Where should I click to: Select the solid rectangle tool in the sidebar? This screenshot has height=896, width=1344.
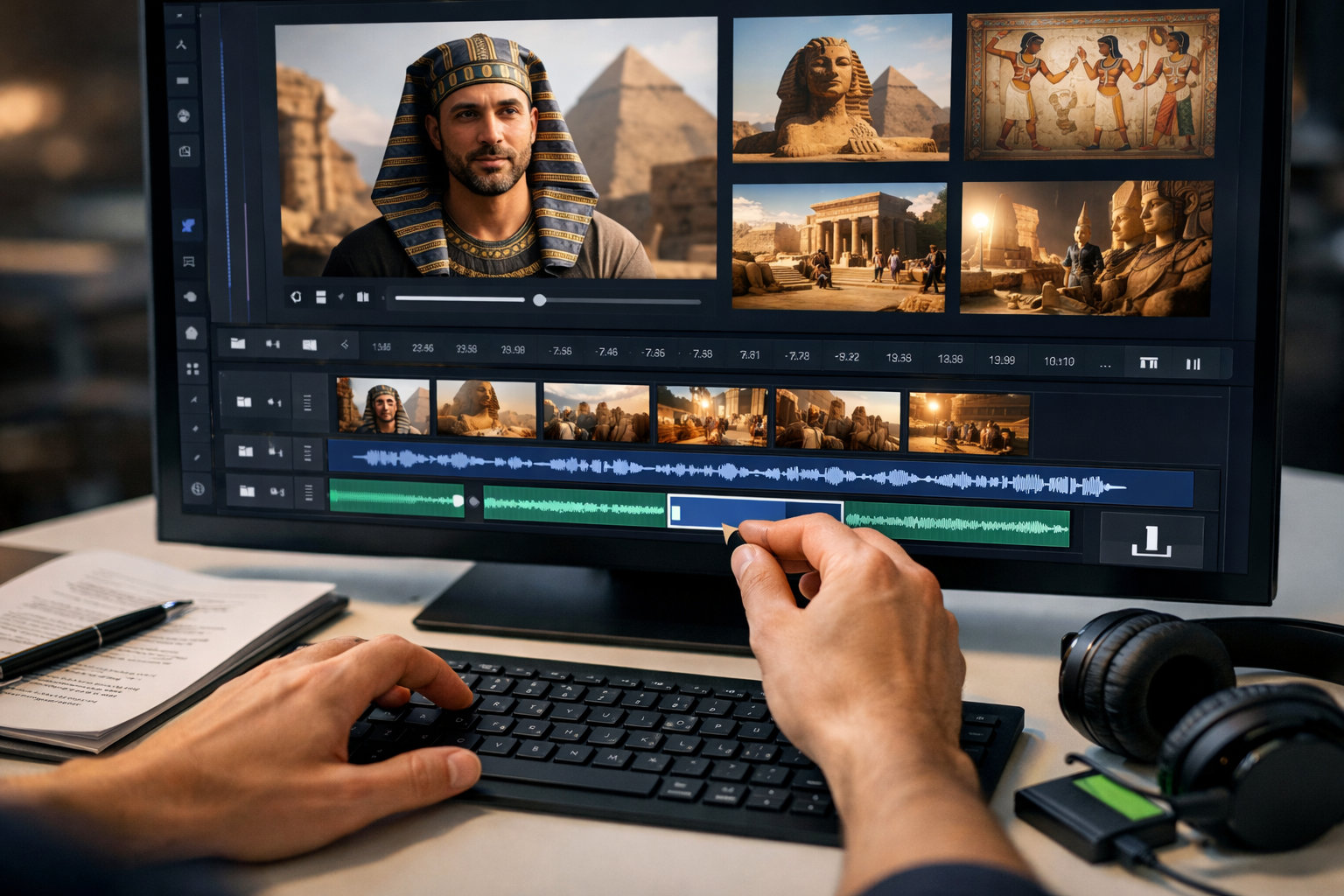click(x=182, y=80)
